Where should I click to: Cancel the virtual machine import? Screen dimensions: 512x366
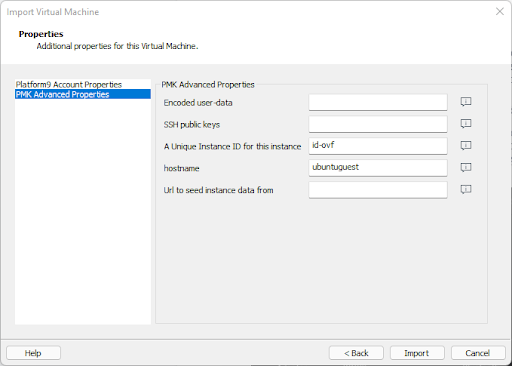[x=478, y=353]
